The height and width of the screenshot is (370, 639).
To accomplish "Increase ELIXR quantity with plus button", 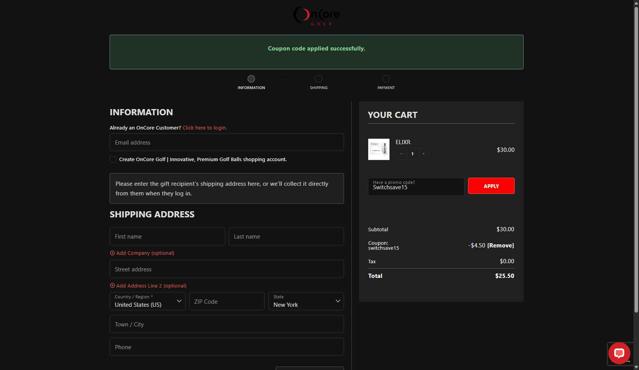I will tap(423, 154).
